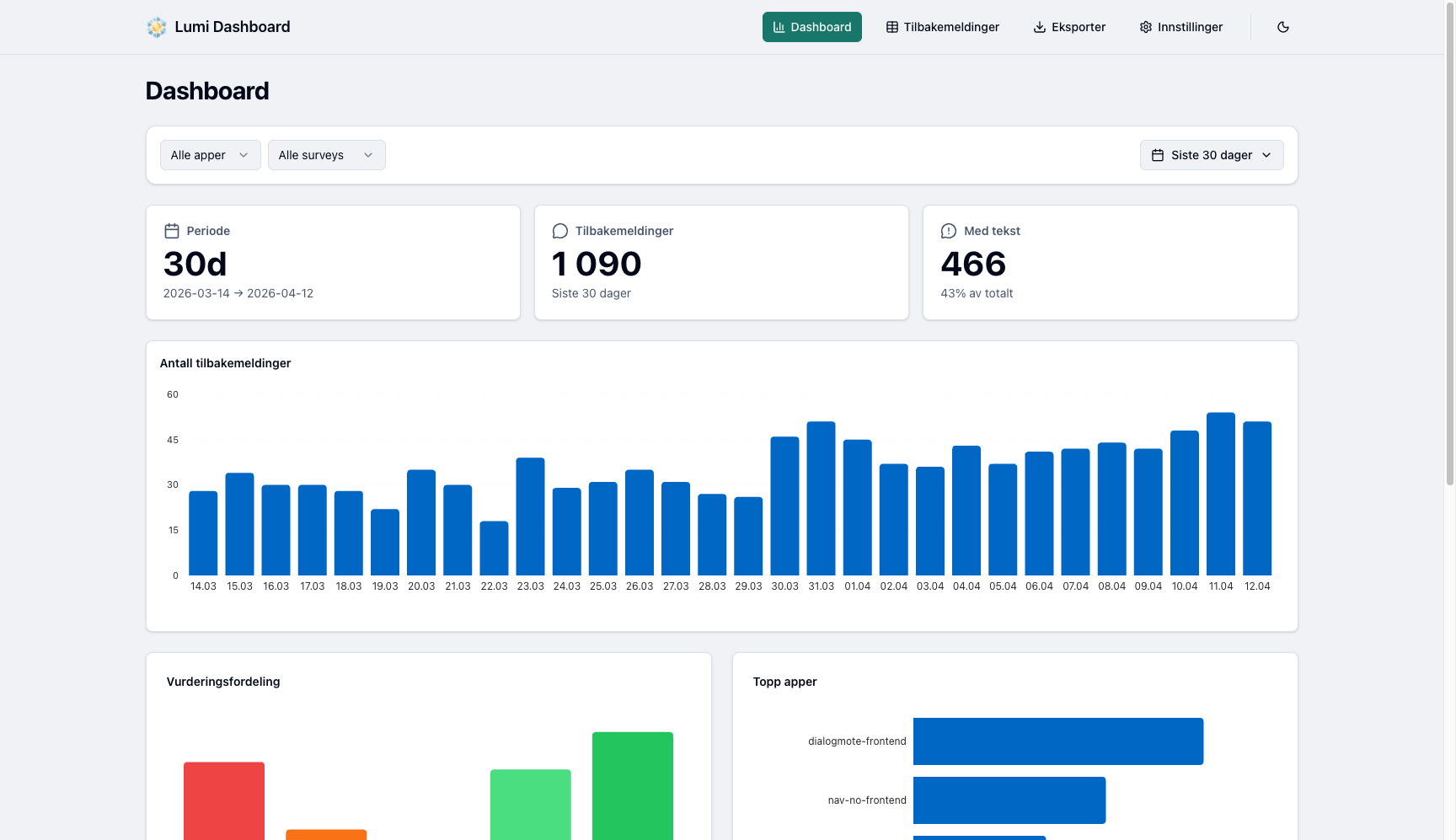Open settings via the gear icon
The height and width of the screenshot is (840, 1456).
pyautogui.click(x=1145, y=27)
